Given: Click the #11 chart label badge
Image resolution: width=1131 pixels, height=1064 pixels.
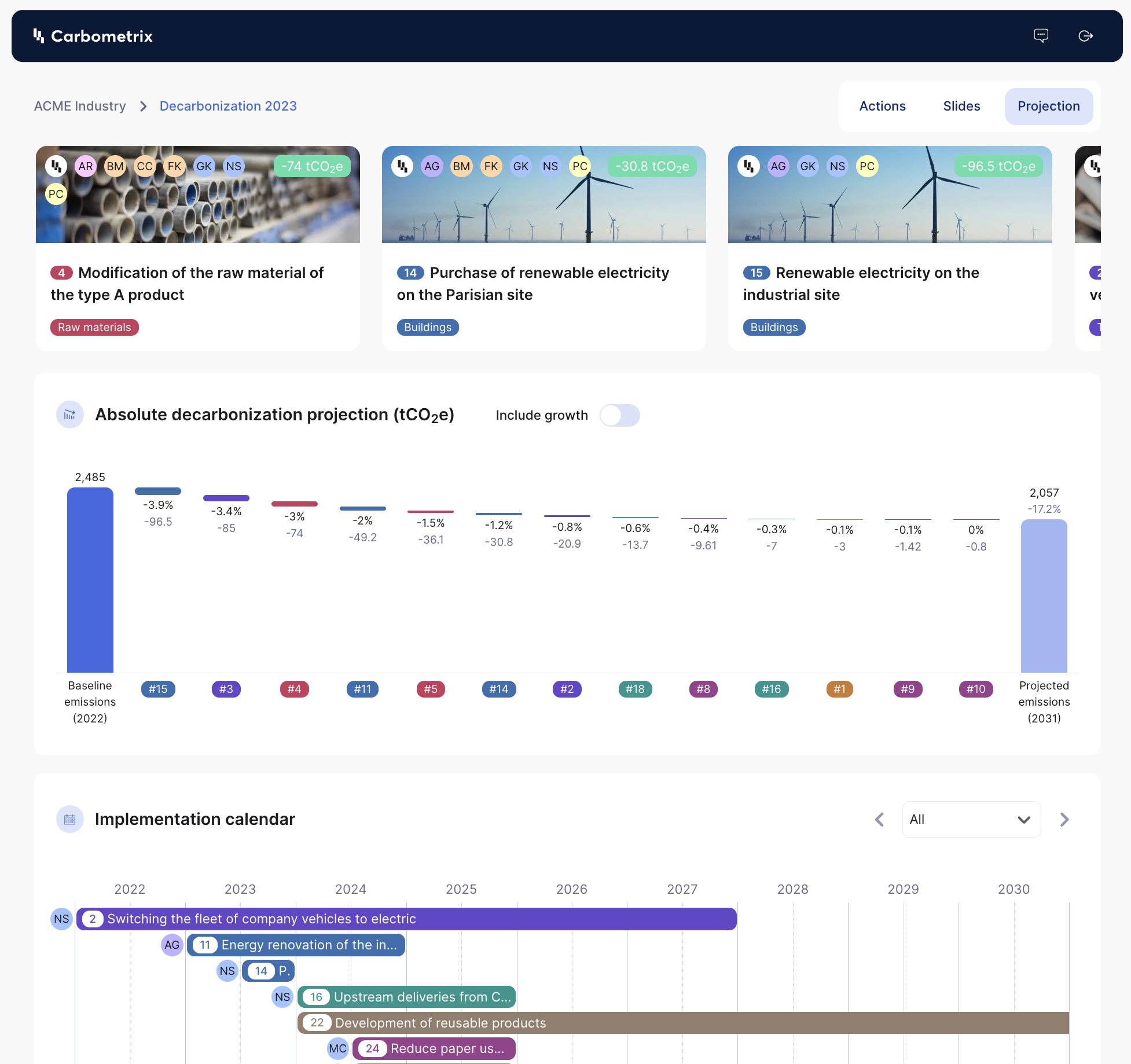Looking at the screenshot, I should [x=363, y=689].
